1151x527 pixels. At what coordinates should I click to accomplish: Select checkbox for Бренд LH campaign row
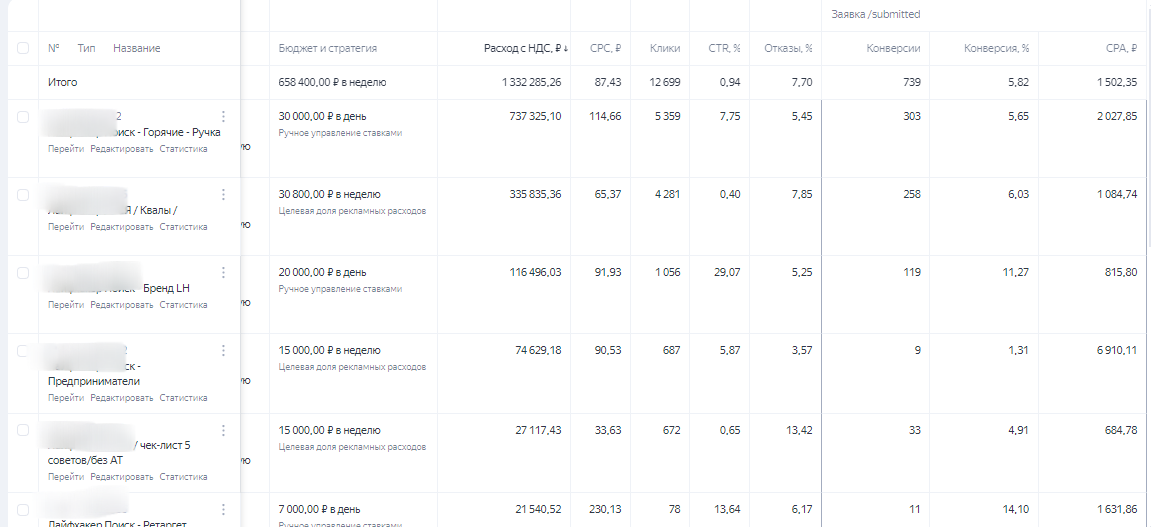[x=23, y=273]
